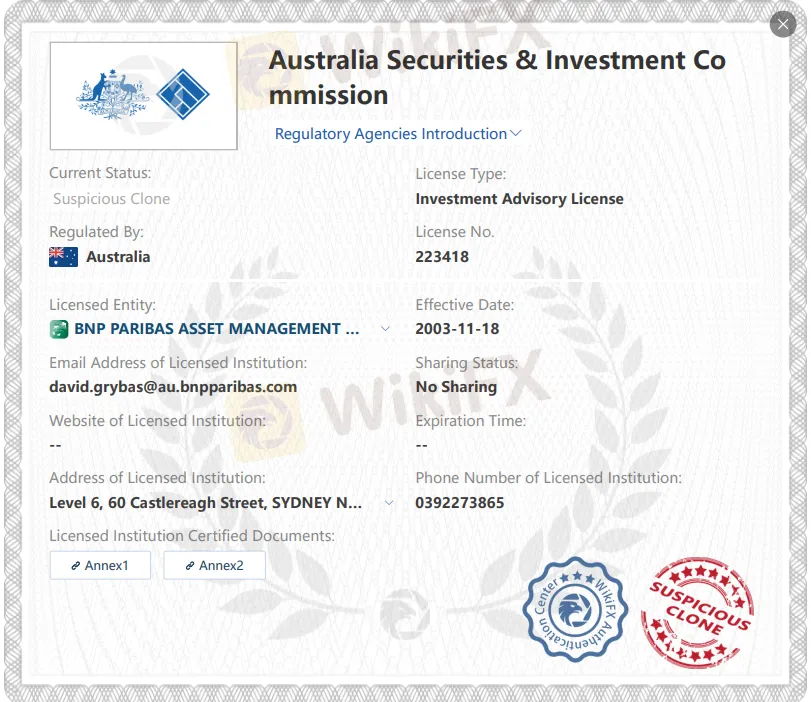This screenshot has width=811, height=702.
Task: Select the license number 223418
Action: [442, 257]
